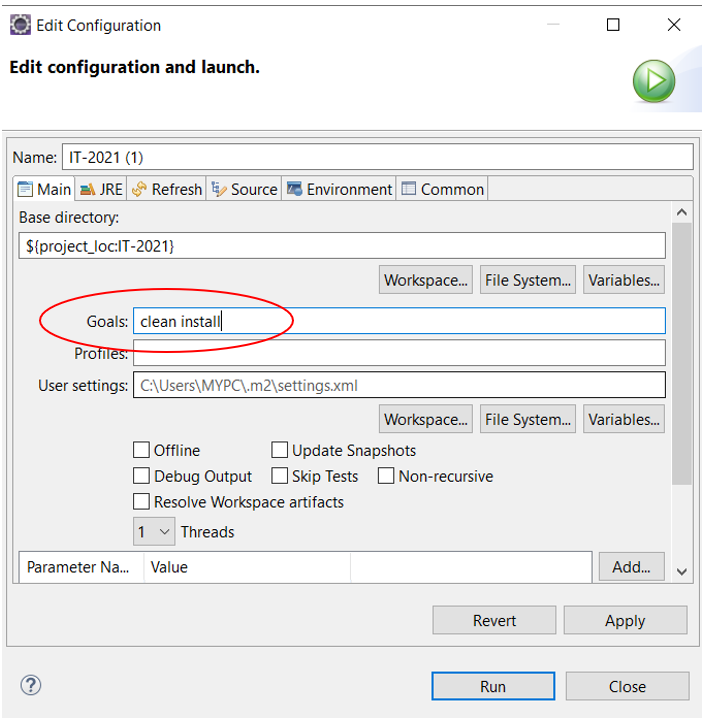Click scrollbar up arrow

tap(682, 212)
